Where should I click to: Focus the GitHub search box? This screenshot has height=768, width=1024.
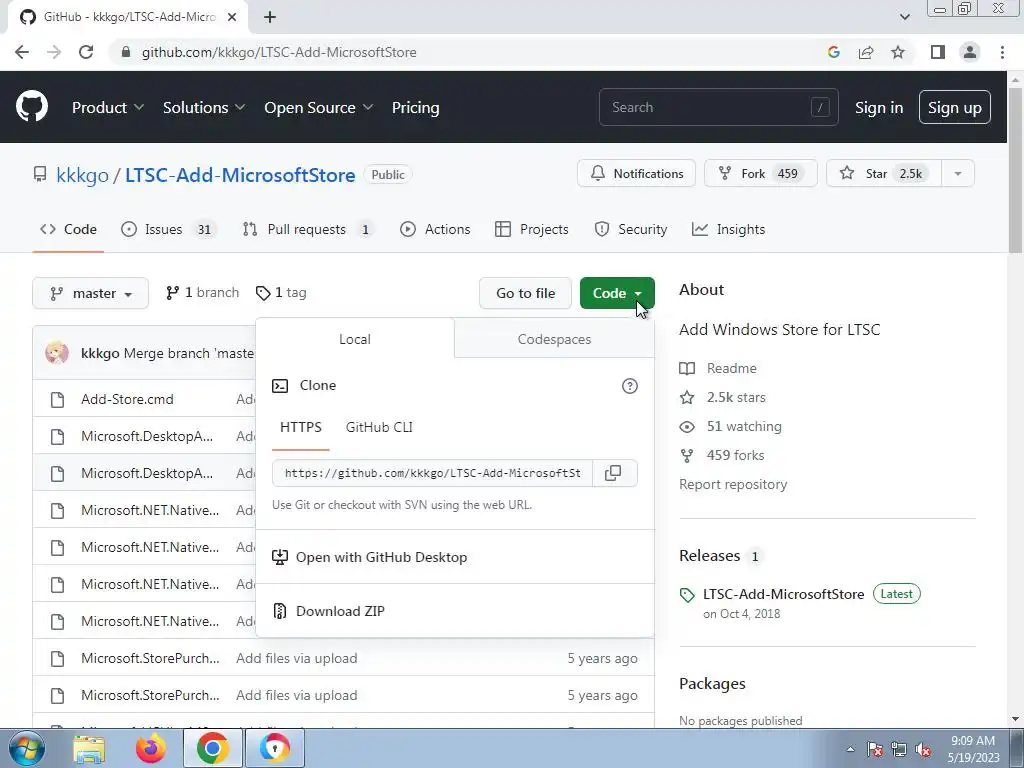pos(718,107)
